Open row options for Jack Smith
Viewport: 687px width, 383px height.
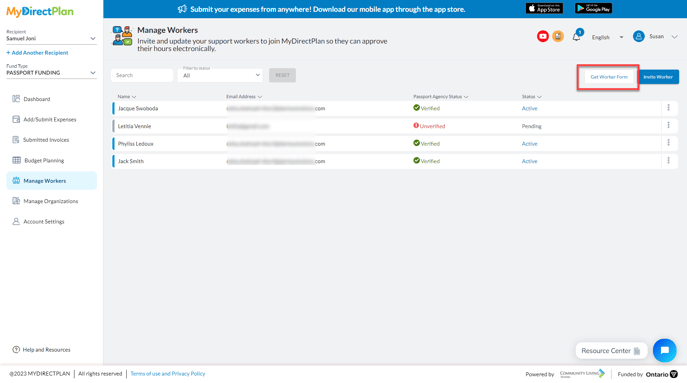tap(669, 160)
